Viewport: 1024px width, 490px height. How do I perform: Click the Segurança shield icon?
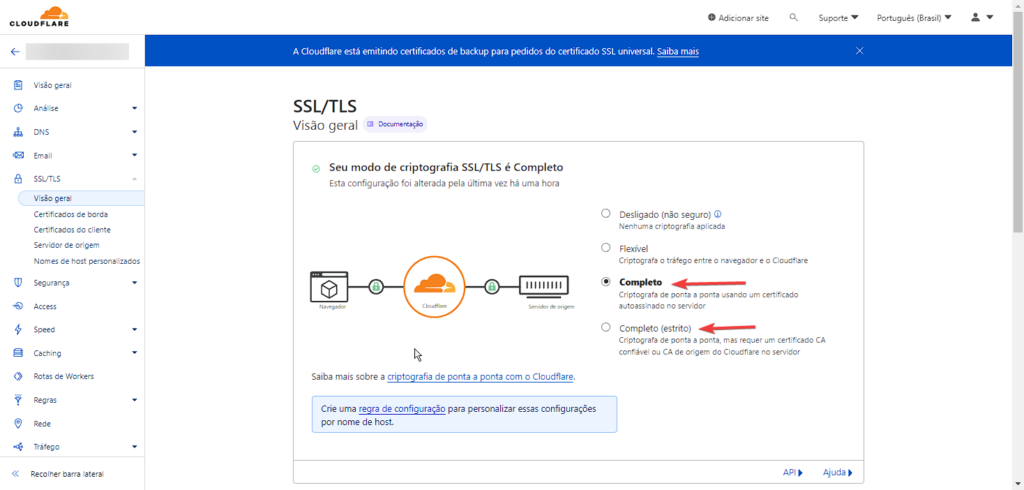click(x=18, y=283)
